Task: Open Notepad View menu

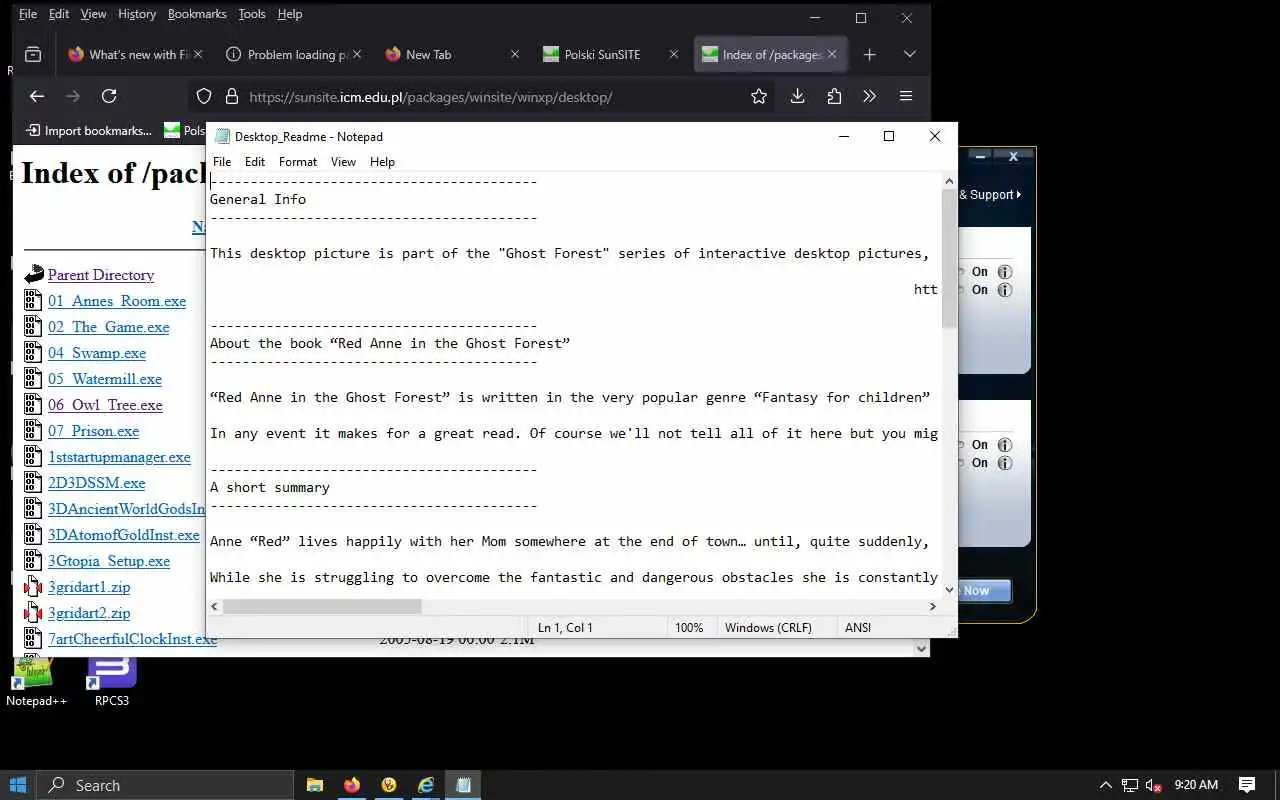Action: point(343,161)
